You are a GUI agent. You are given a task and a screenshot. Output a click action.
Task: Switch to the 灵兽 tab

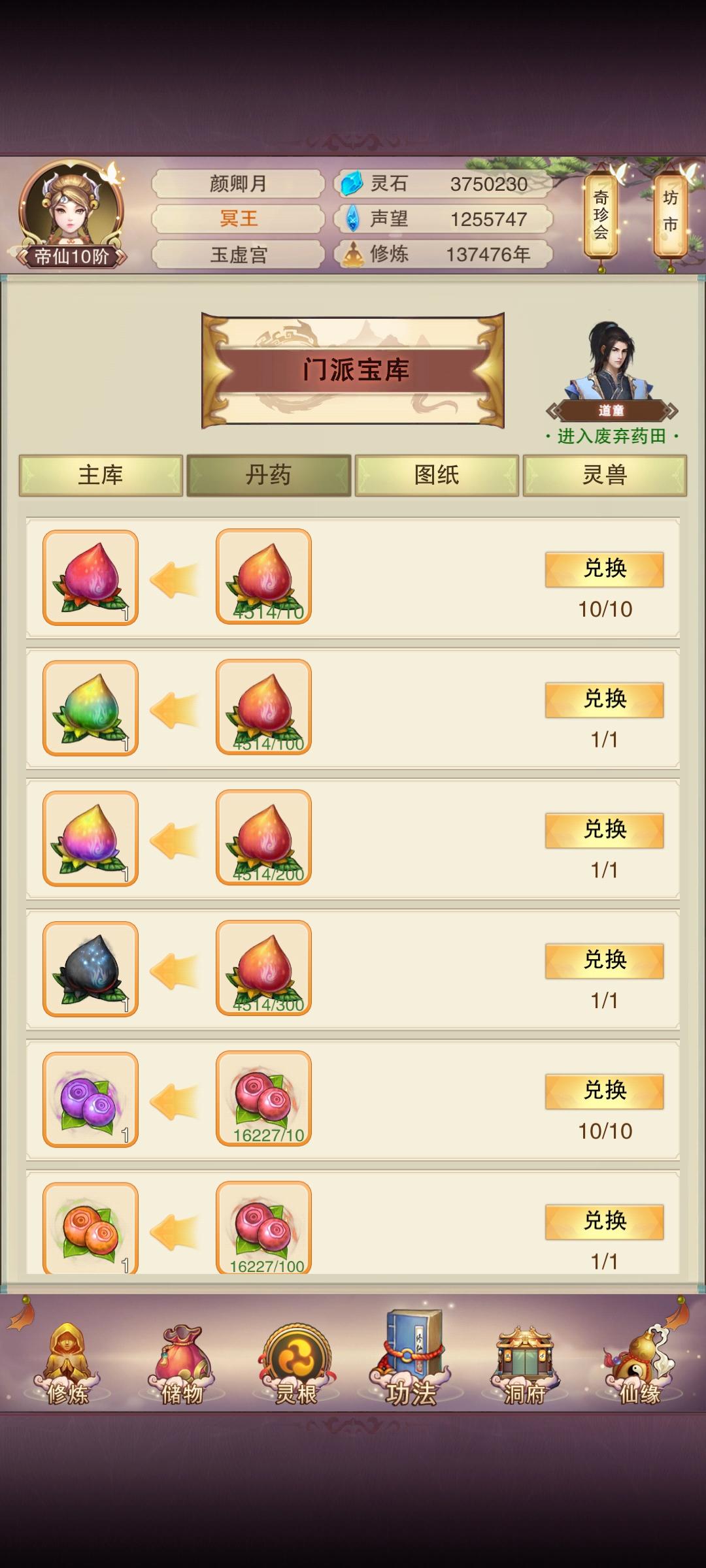pyautogui.click(x=605, y=475)
